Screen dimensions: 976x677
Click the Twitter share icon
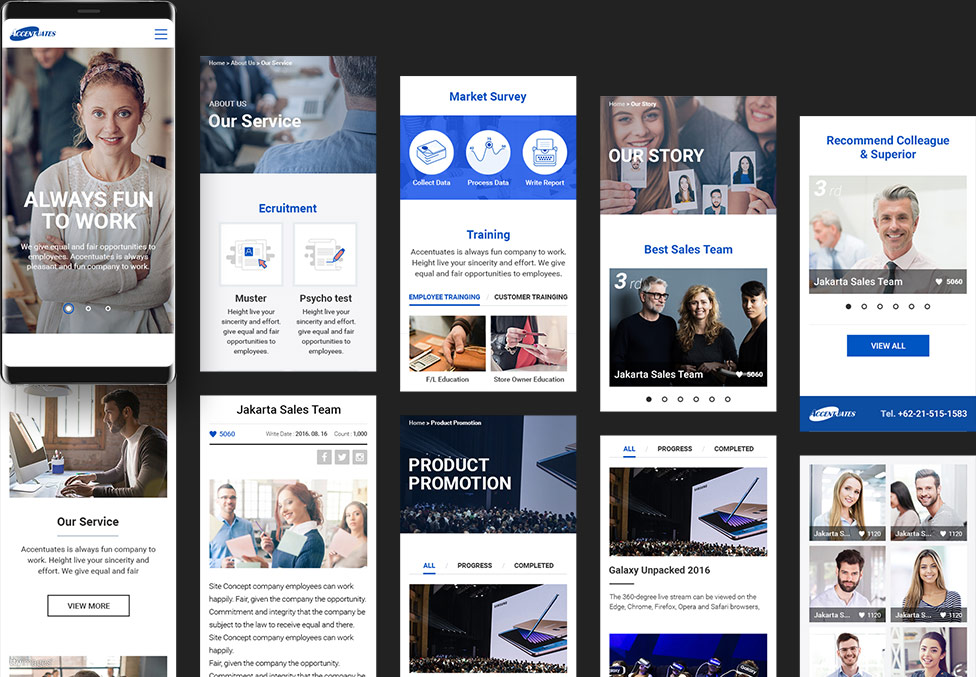[342, 457]
